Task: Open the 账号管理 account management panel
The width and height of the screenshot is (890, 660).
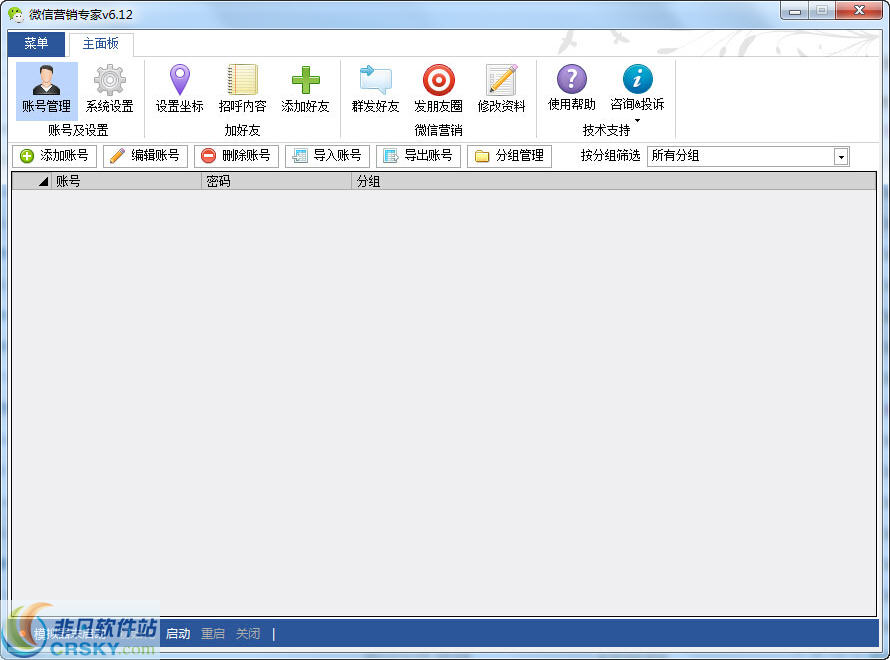Action: coord(45,88)
